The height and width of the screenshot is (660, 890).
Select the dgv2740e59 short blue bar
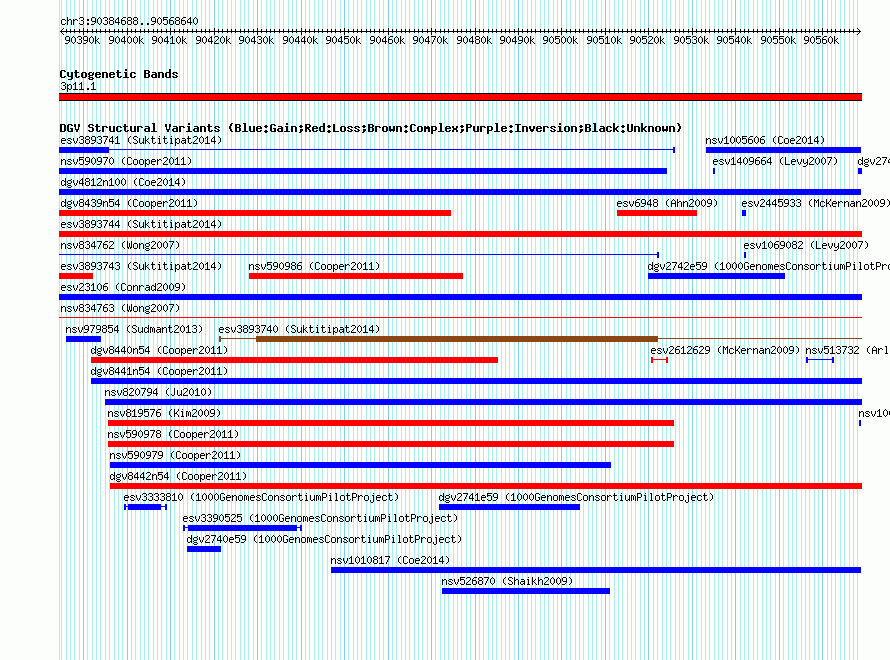coord(204,549)
